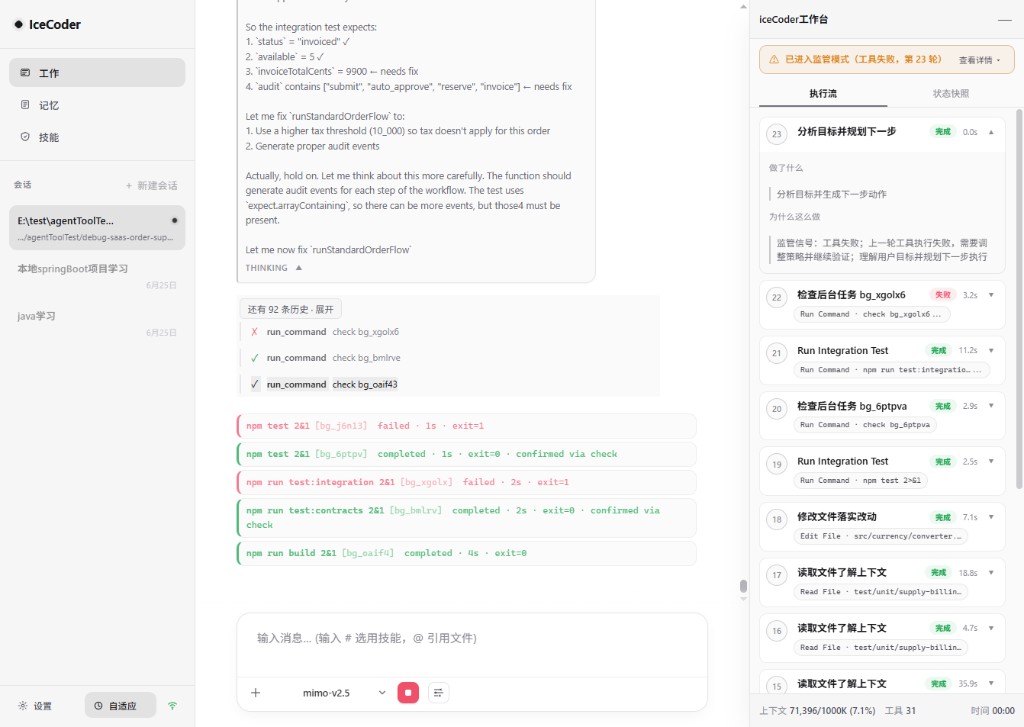The image size is (1024, 727).
Task: Click the 工作 sidebar icon
Action: pyautogui.click(x=25, y=73)
